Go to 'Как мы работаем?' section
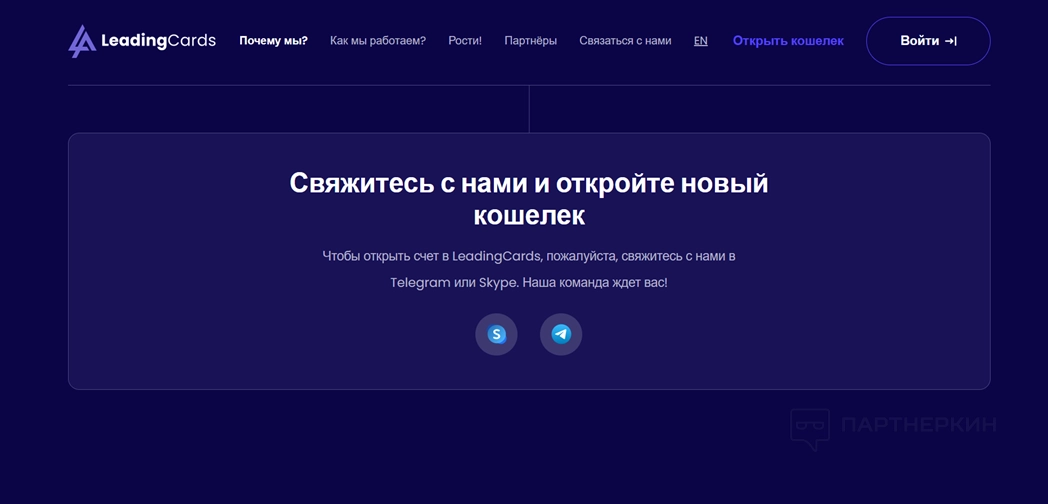This screenshot has width=1048, height=504. point(378,41)
